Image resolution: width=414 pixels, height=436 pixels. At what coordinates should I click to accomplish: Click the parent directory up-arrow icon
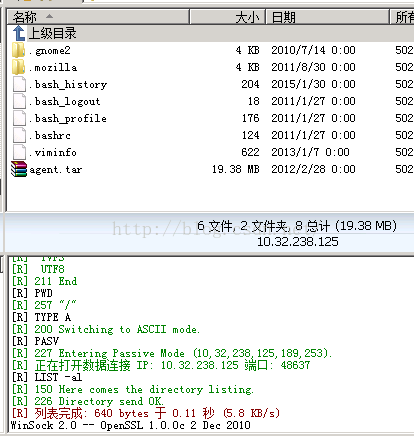pyautogui.click(x=19, y=33)
